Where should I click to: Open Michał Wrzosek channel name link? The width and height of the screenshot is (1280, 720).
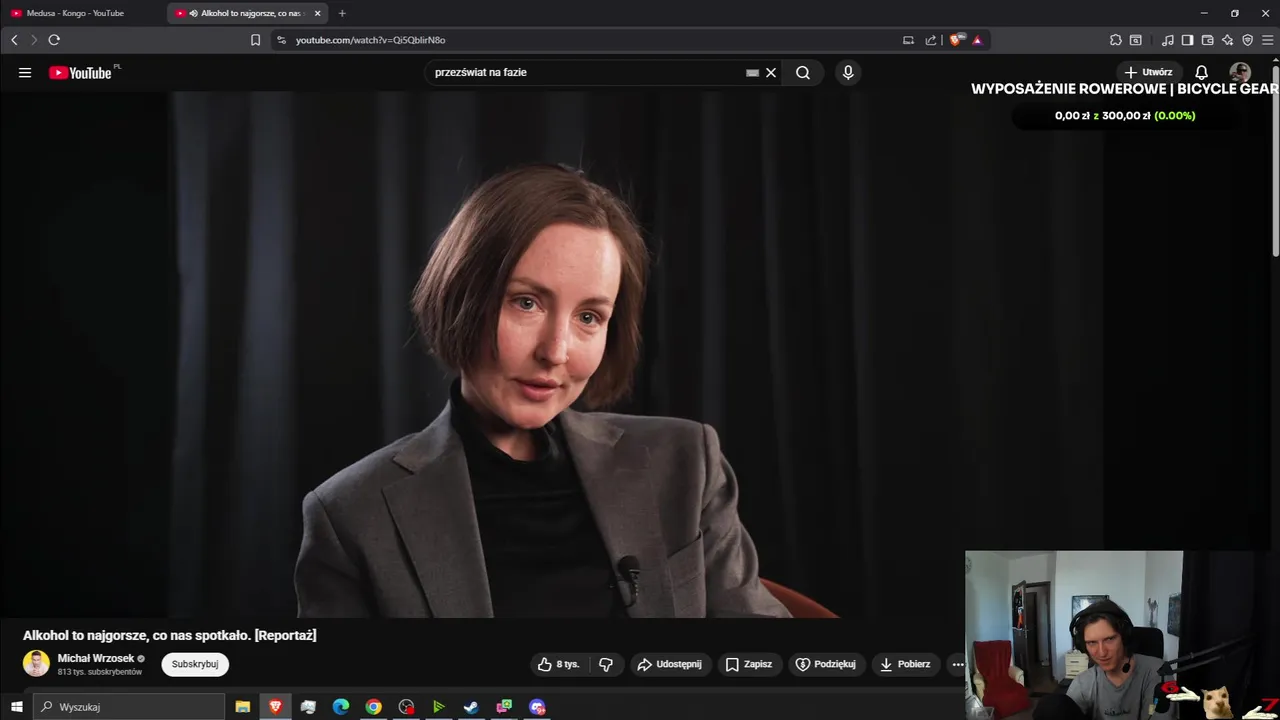(x=96, y=658)
